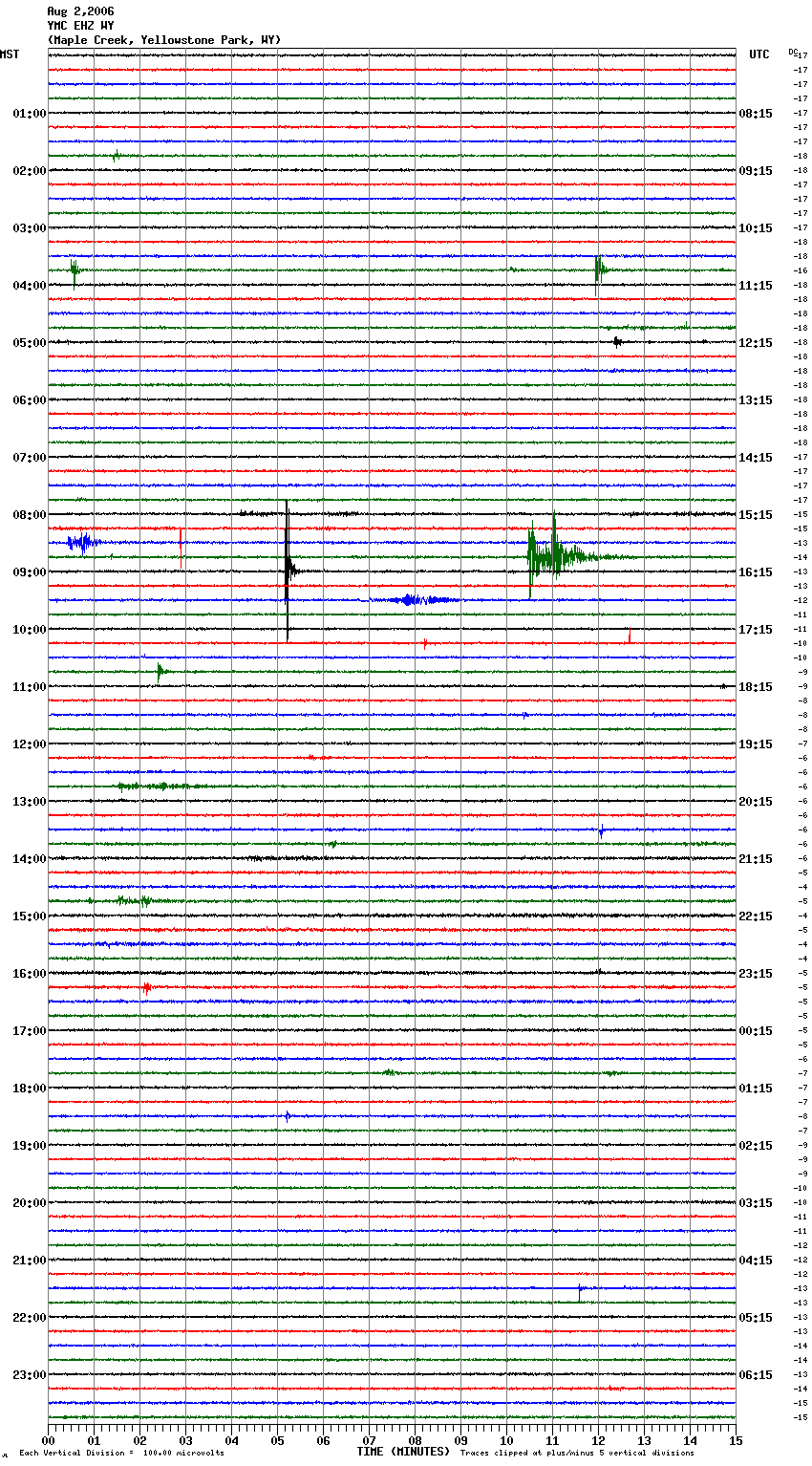Click the "MST" time zone label
Viewport: 812px width, 1466px height.
10,54
